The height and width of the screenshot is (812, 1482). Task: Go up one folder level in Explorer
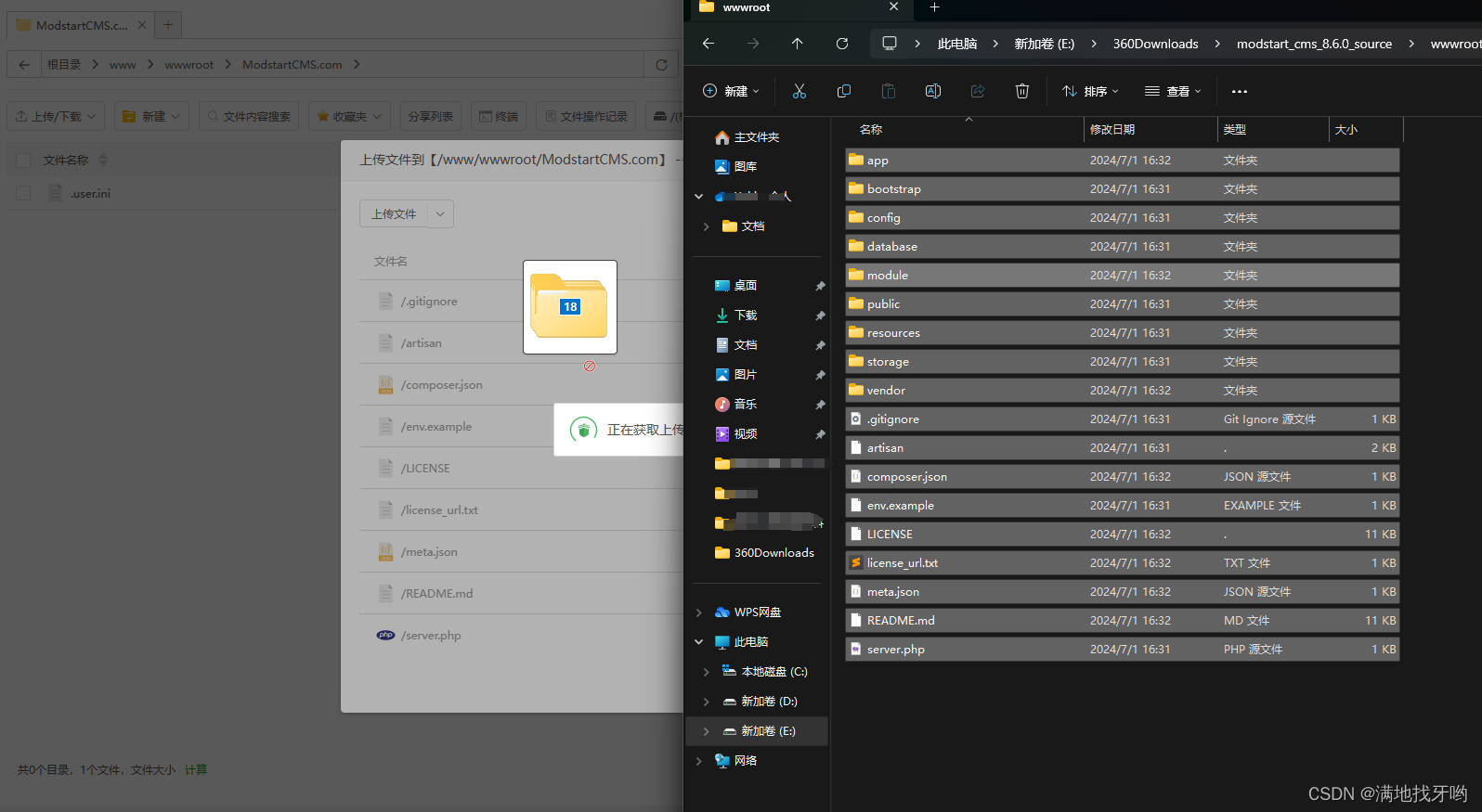798,44
